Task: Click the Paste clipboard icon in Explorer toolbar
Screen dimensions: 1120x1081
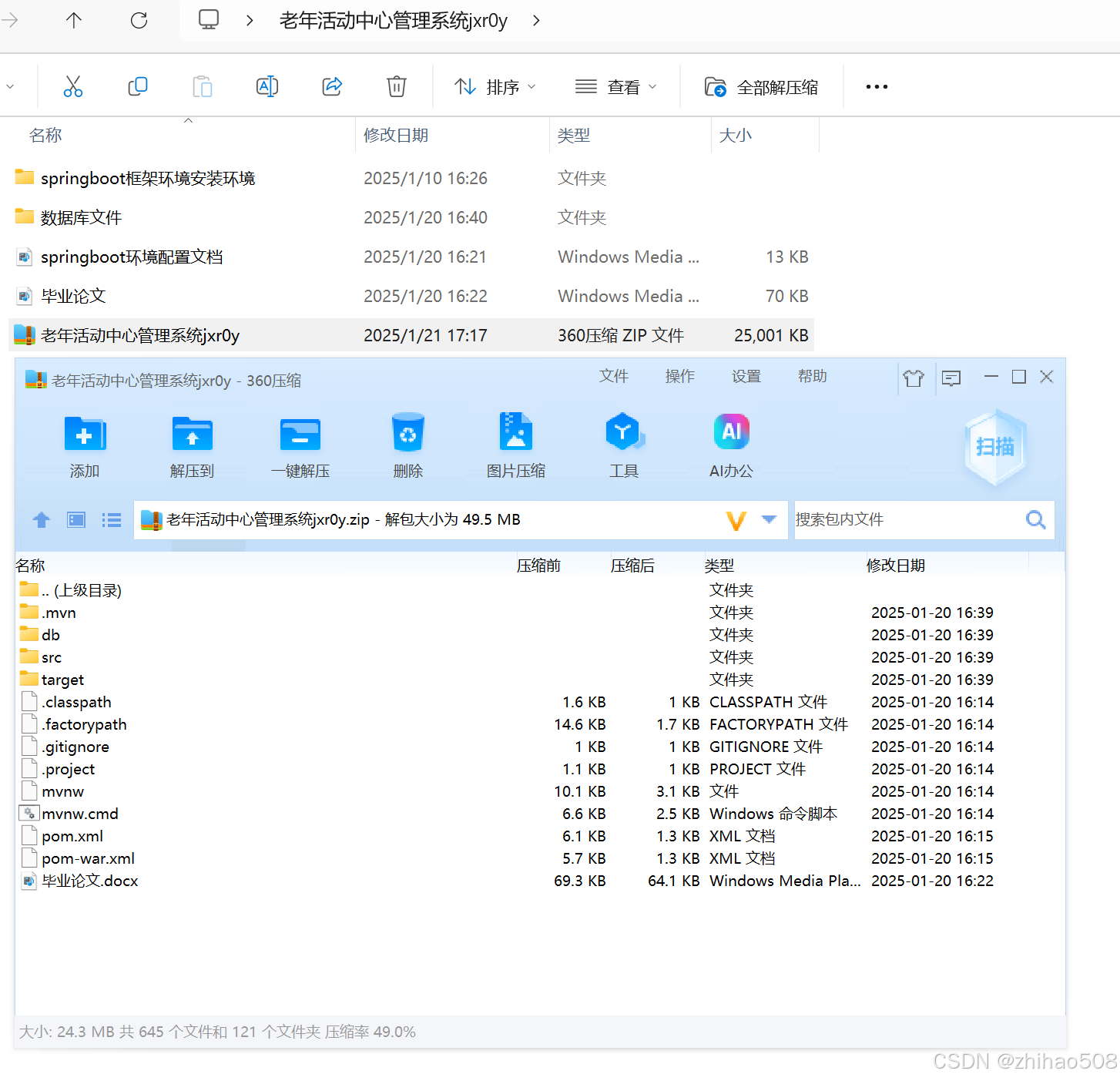Action: [x=203, y=86]
